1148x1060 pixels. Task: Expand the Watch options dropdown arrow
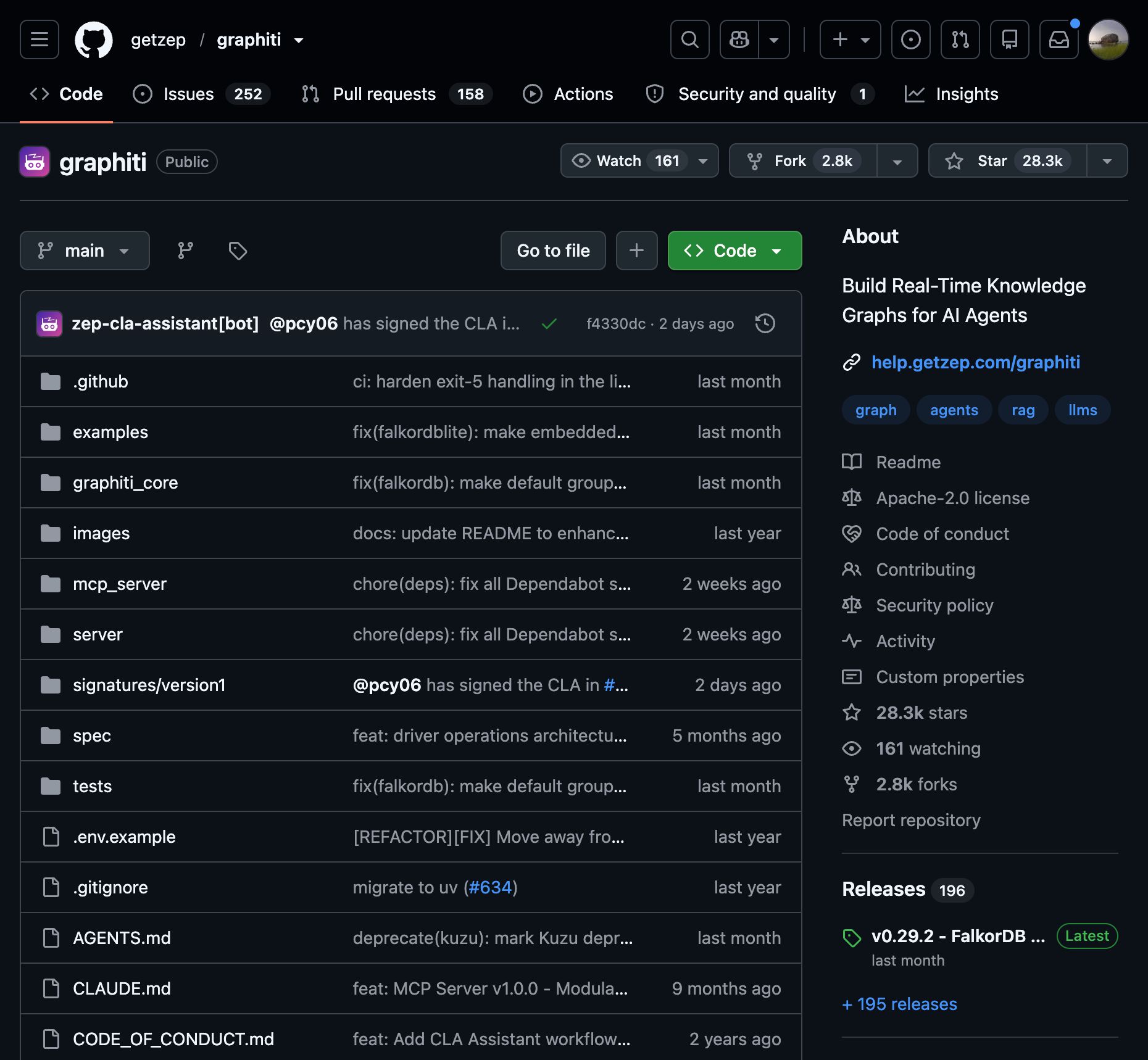(703, 161)
